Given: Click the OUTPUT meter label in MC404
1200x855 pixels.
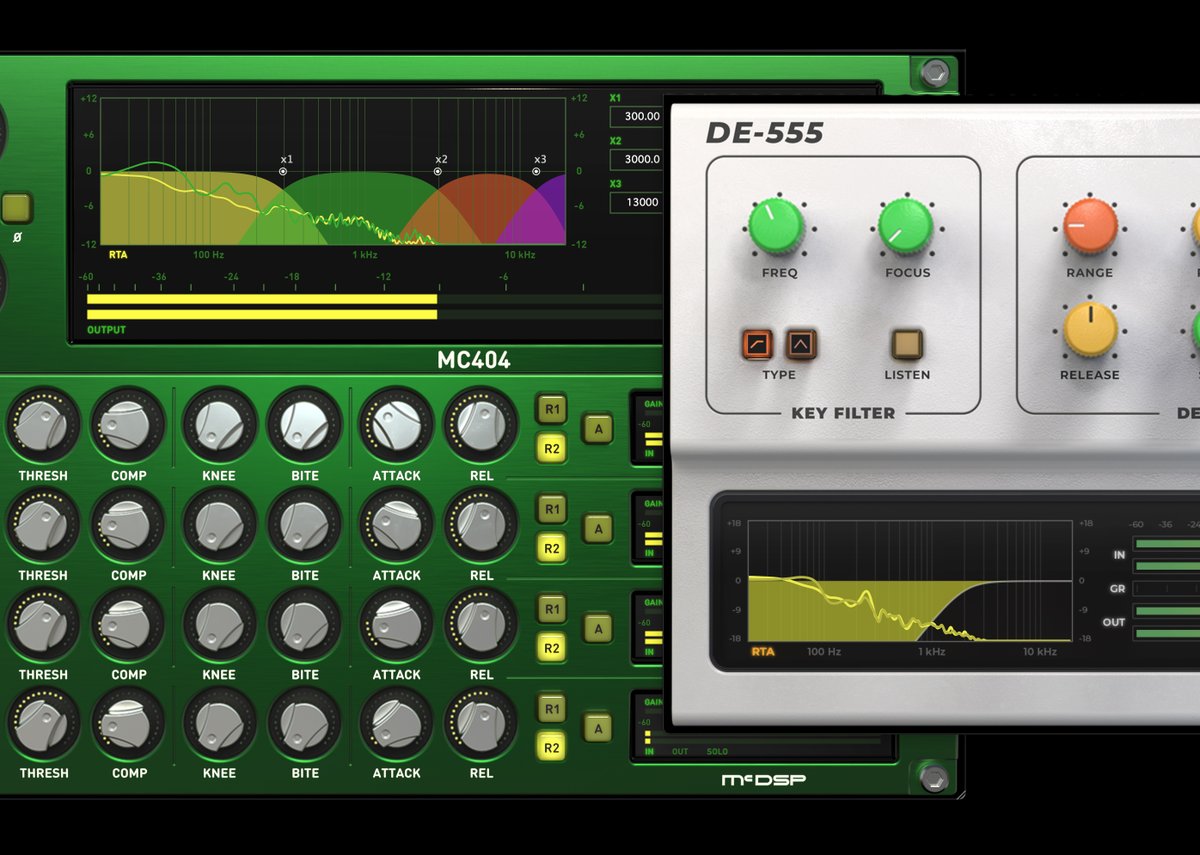Looking at the screenshot, I should tap(106, 330).
